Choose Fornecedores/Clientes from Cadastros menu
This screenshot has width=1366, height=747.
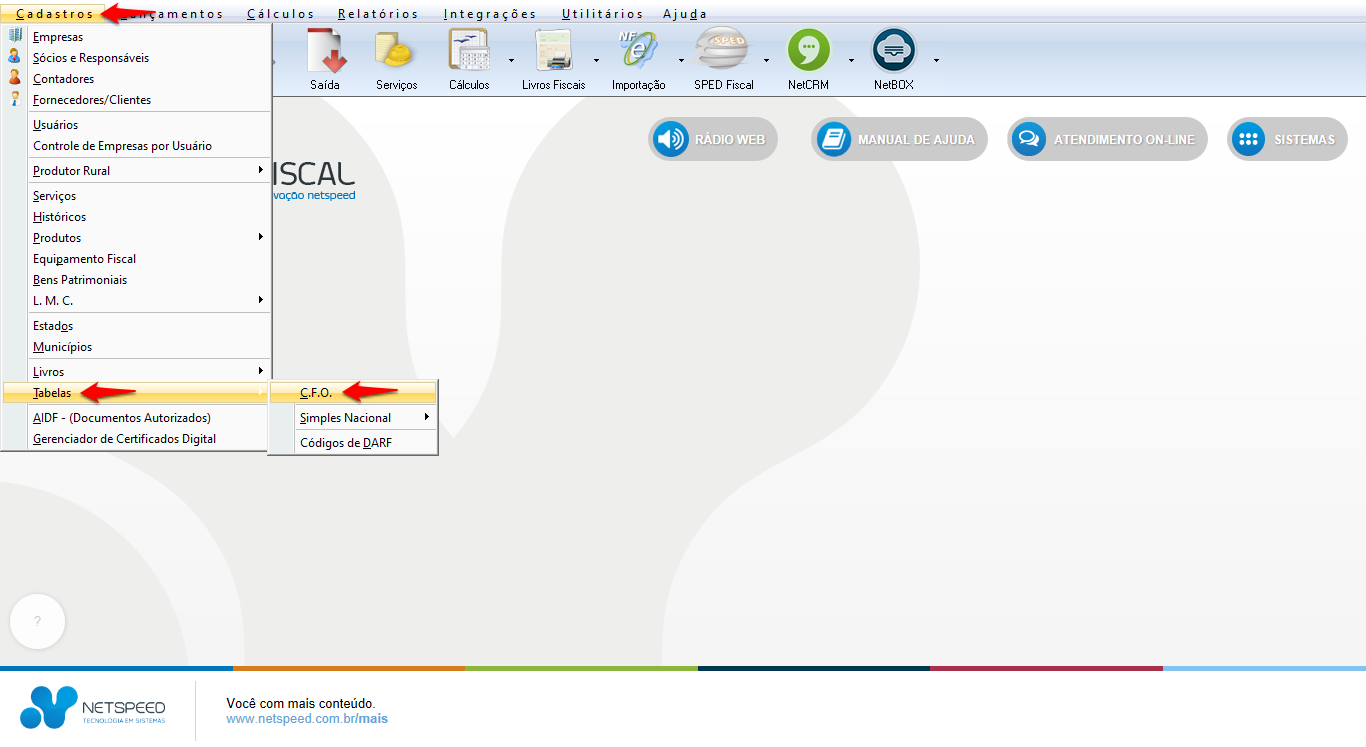pos(92,100)
